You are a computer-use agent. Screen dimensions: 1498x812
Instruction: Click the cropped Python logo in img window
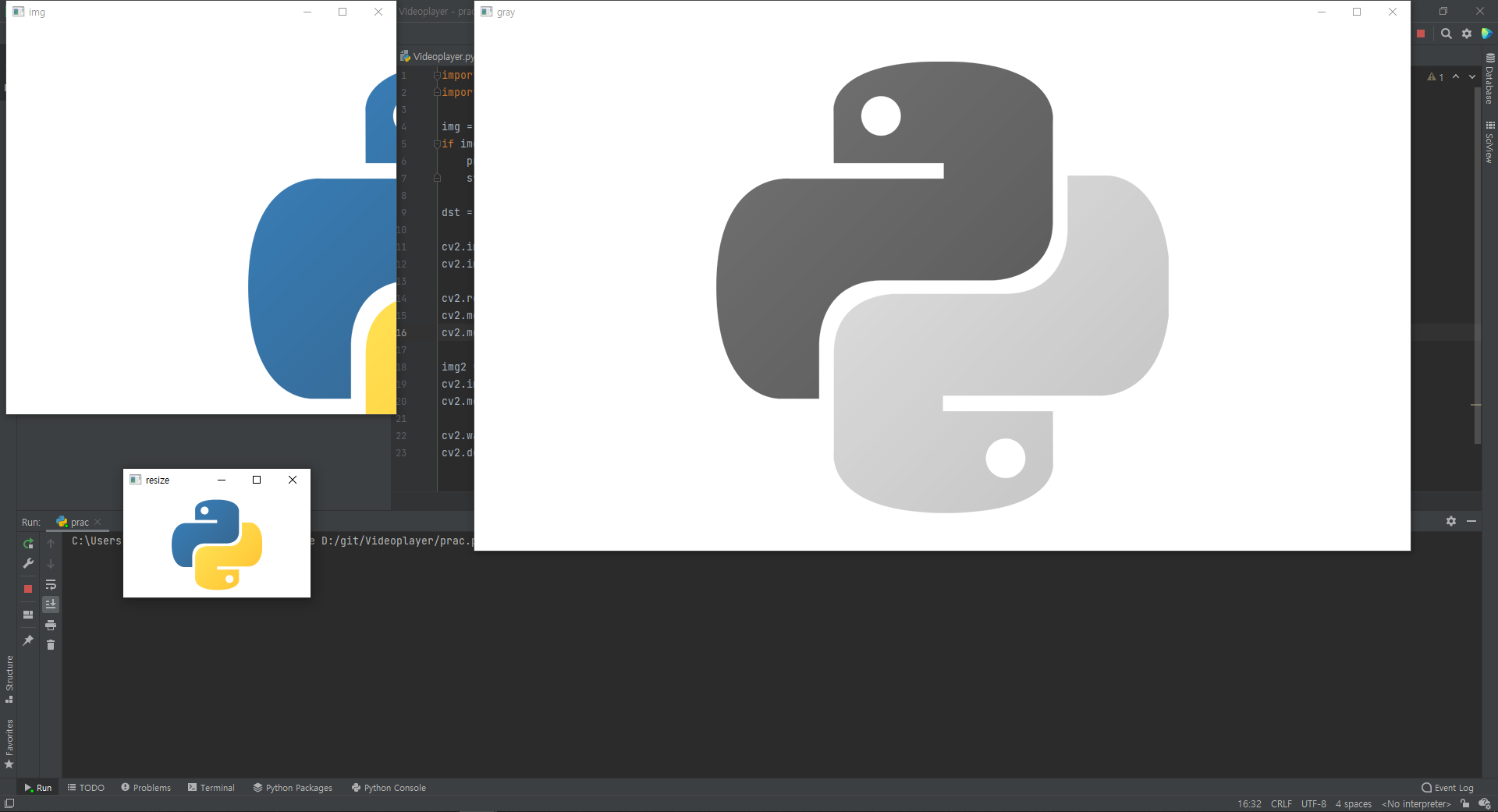pyautogui.click(x=322, y=242)
